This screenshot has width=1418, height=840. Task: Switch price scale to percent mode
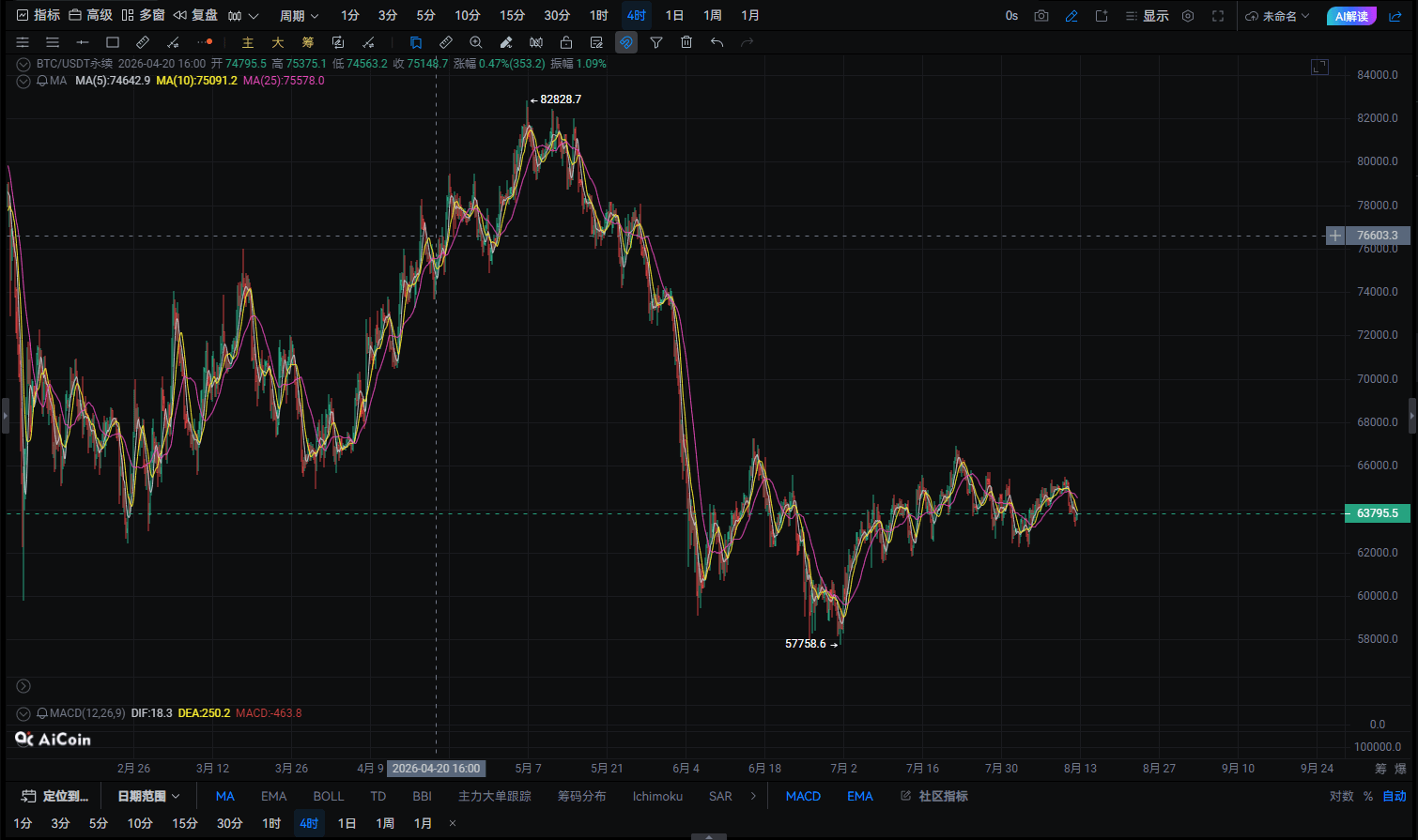tap(1368, 796)
